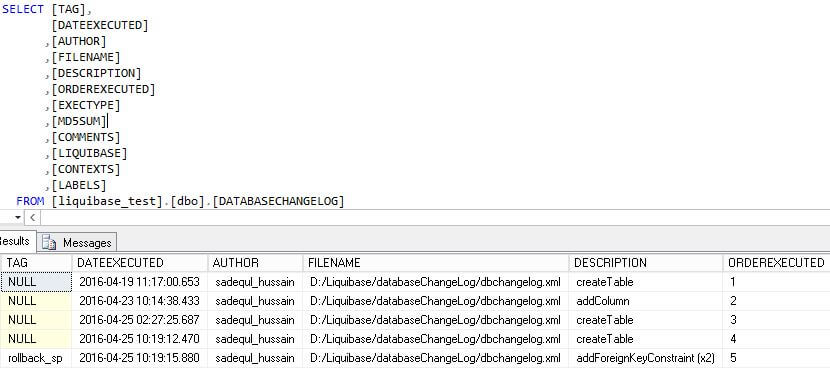Click [DATABASECHANGELOG] in the FROM clause
The width and height of the screenshot is (830, 373).
tap(278, 201)
